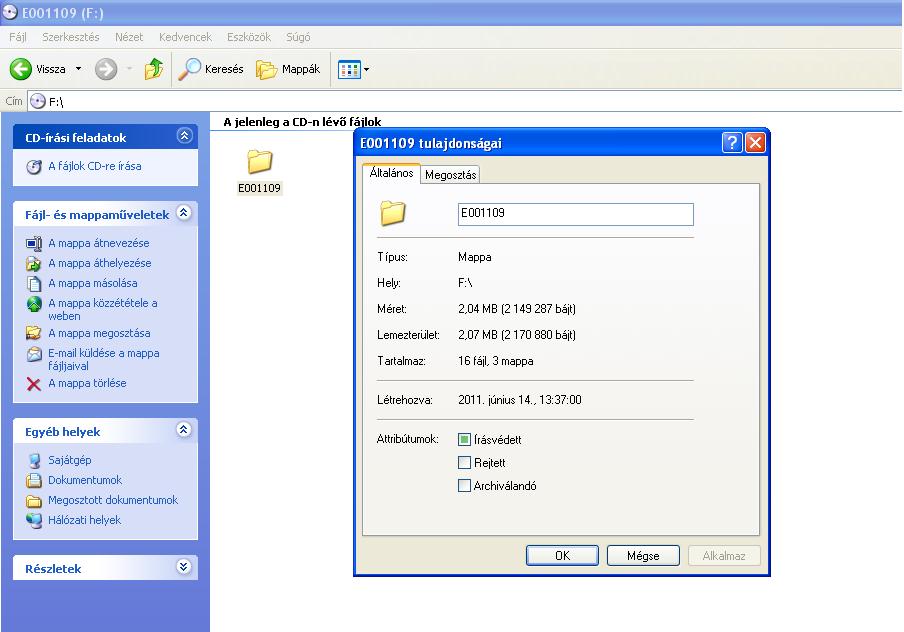Open the E001109 folder icon in file list
Image resolution: width=904 pixels, height=632 pixels.
click(260, 163)
